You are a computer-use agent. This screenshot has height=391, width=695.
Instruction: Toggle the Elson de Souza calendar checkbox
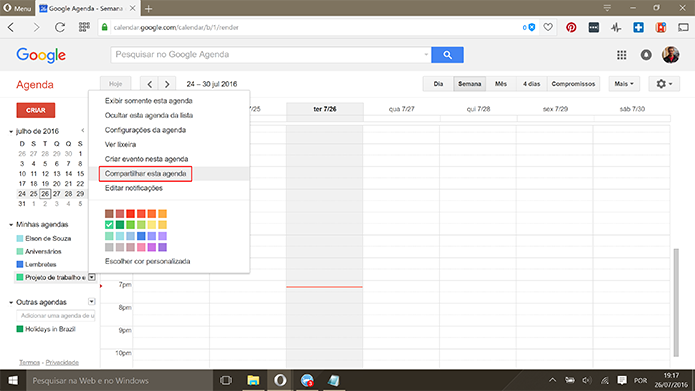pyautogui.click(x=20, y=239)
